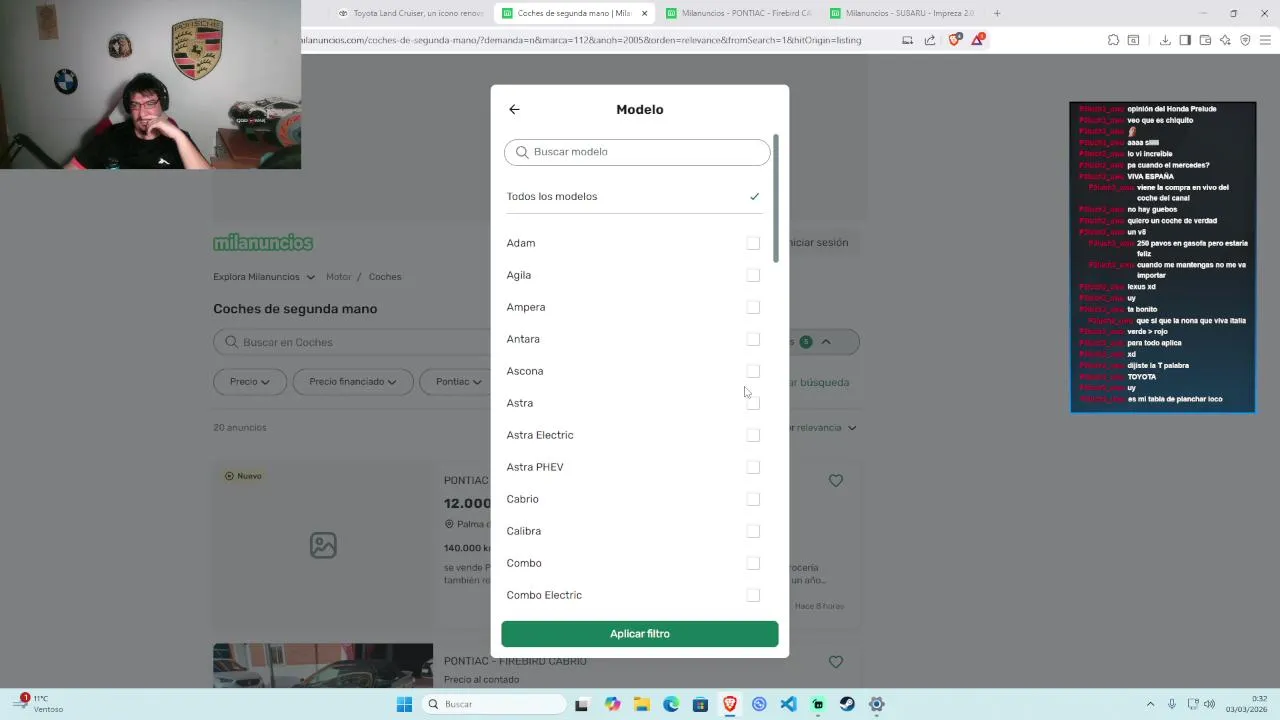Open the downloads icon in browser toolbar
Viewport: 1280px width, 720px height.
click(1165, 40)
